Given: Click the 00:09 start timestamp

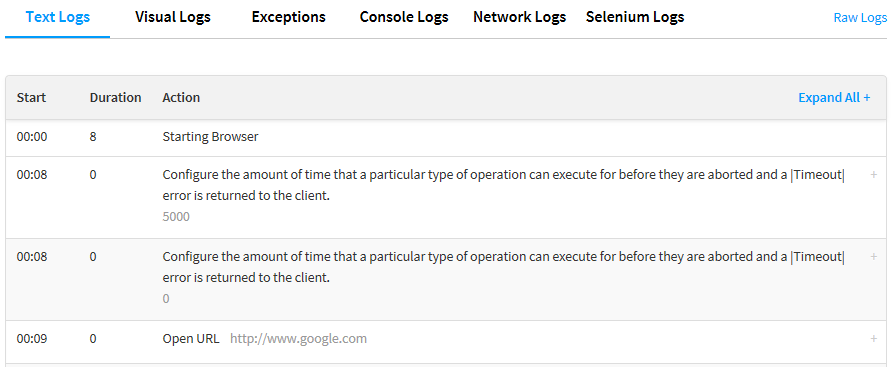Looking at the screenshot, I should coord(32,339).
